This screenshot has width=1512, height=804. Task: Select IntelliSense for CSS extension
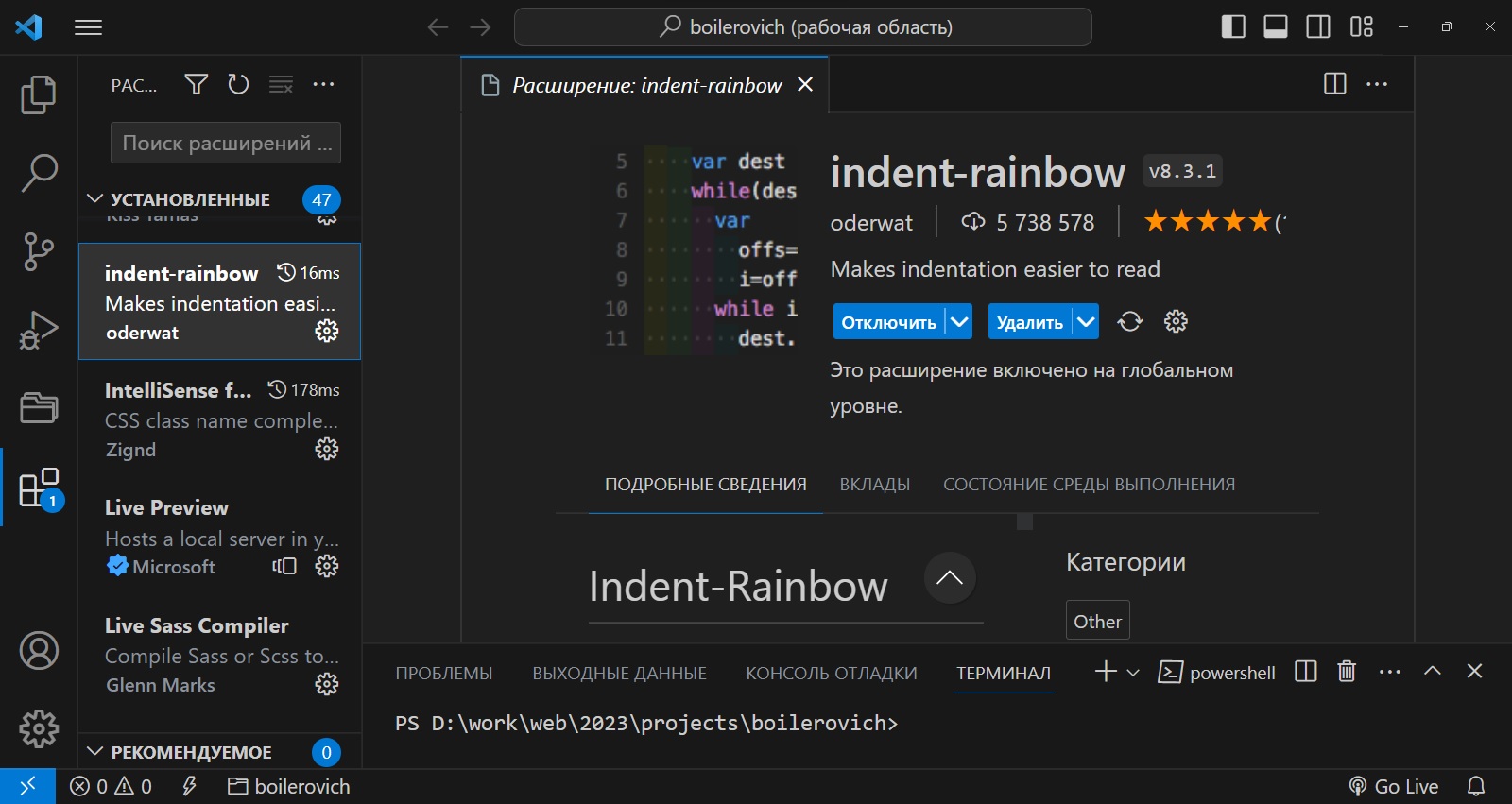(219, 419)
